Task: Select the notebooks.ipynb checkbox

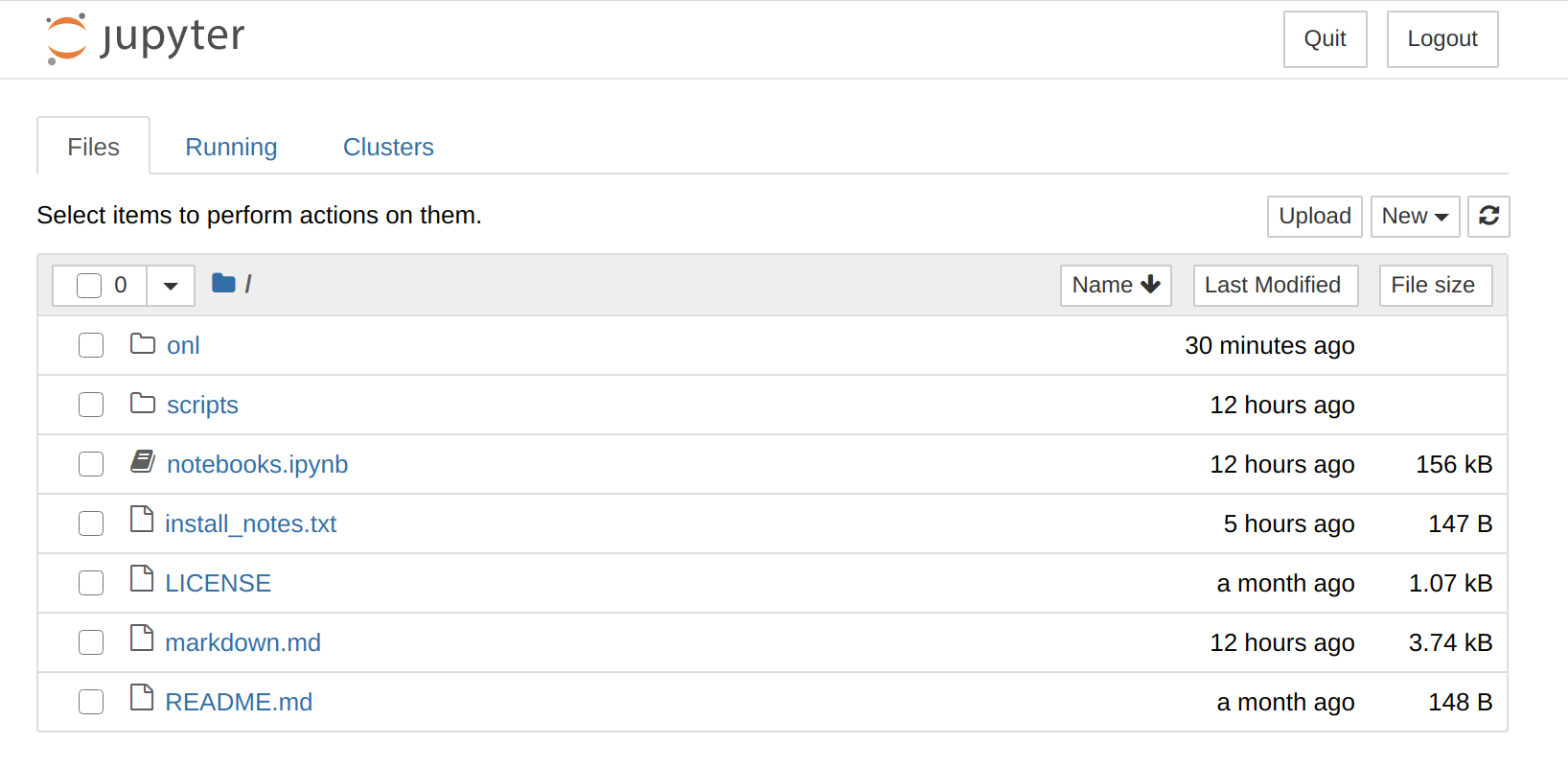Action: tap(91, 464)
